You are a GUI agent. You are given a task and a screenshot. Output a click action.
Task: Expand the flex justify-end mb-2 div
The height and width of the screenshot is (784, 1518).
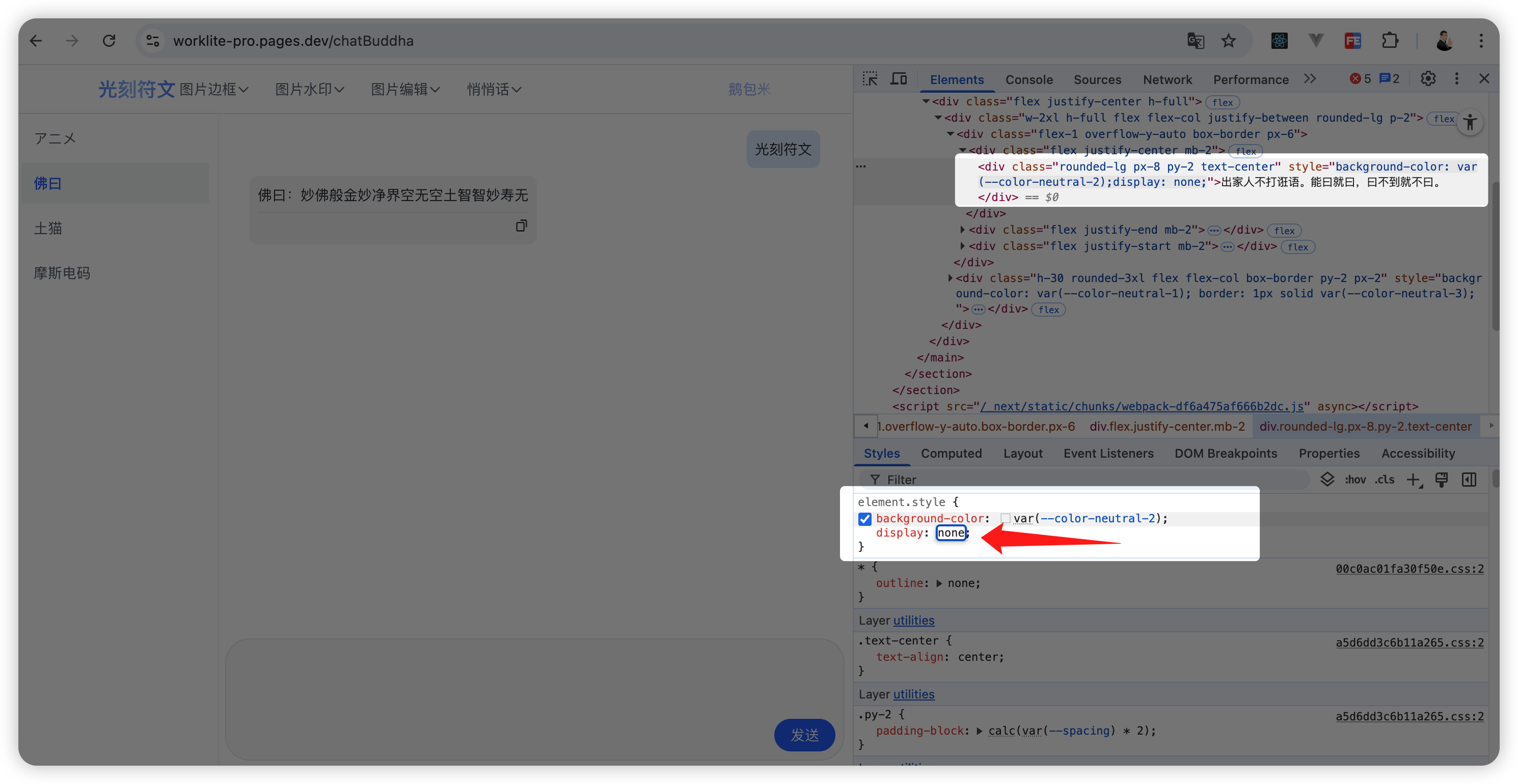[962, 230]
